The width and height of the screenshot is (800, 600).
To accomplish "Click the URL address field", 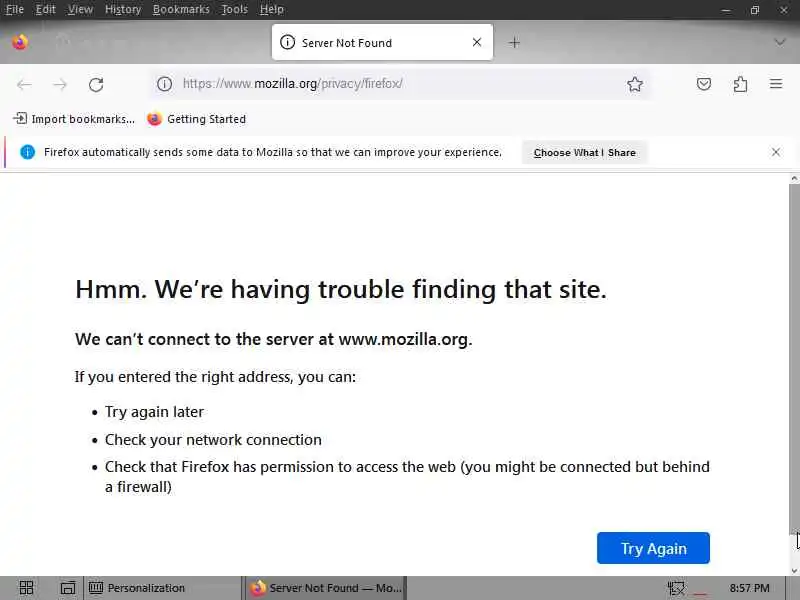I will click(x=400, y=85).
